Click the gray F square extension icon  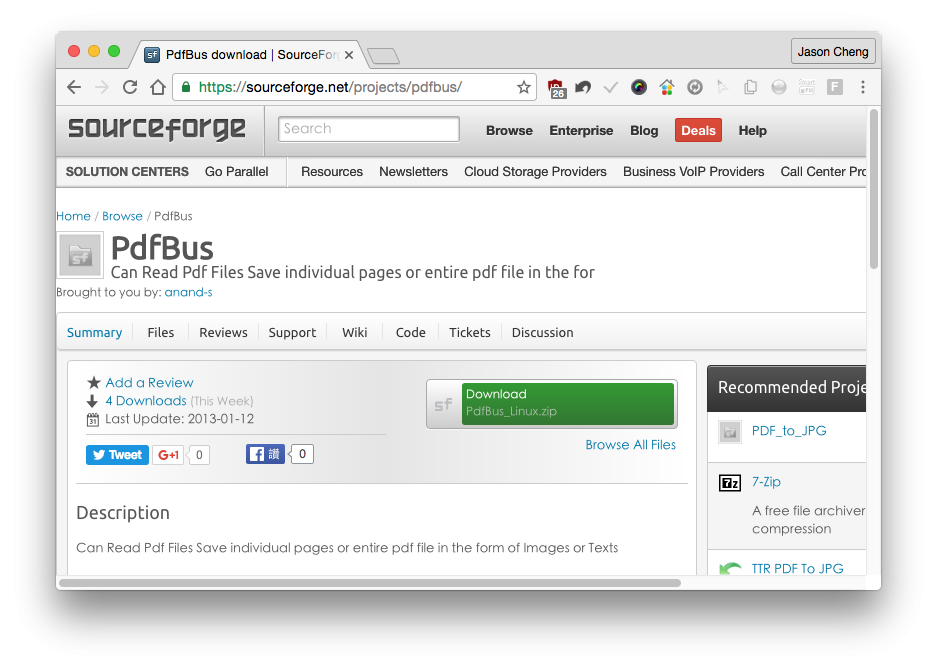835,87
